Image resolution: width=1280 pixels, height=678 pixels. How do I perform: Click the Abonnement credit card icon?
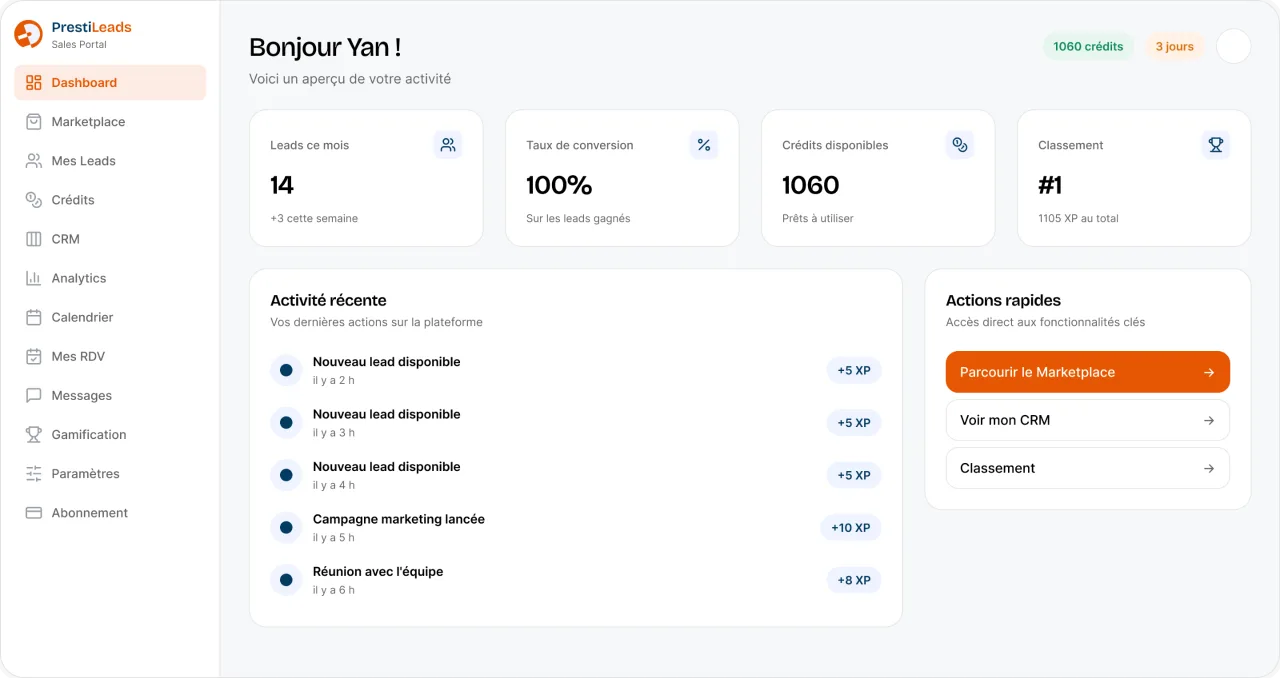pos(34,512)
